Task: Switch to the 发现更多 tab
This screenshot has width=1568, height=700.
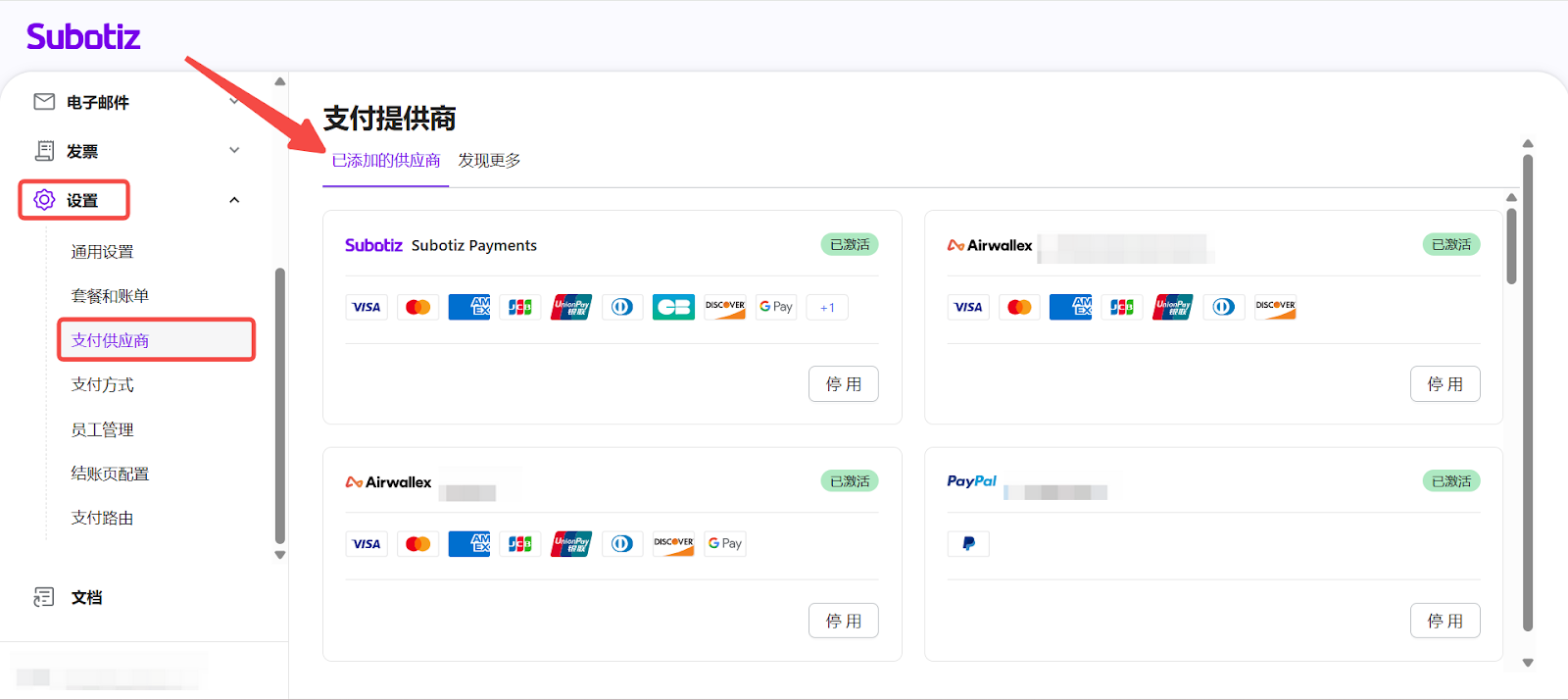Action: click(x=489, y=160)
